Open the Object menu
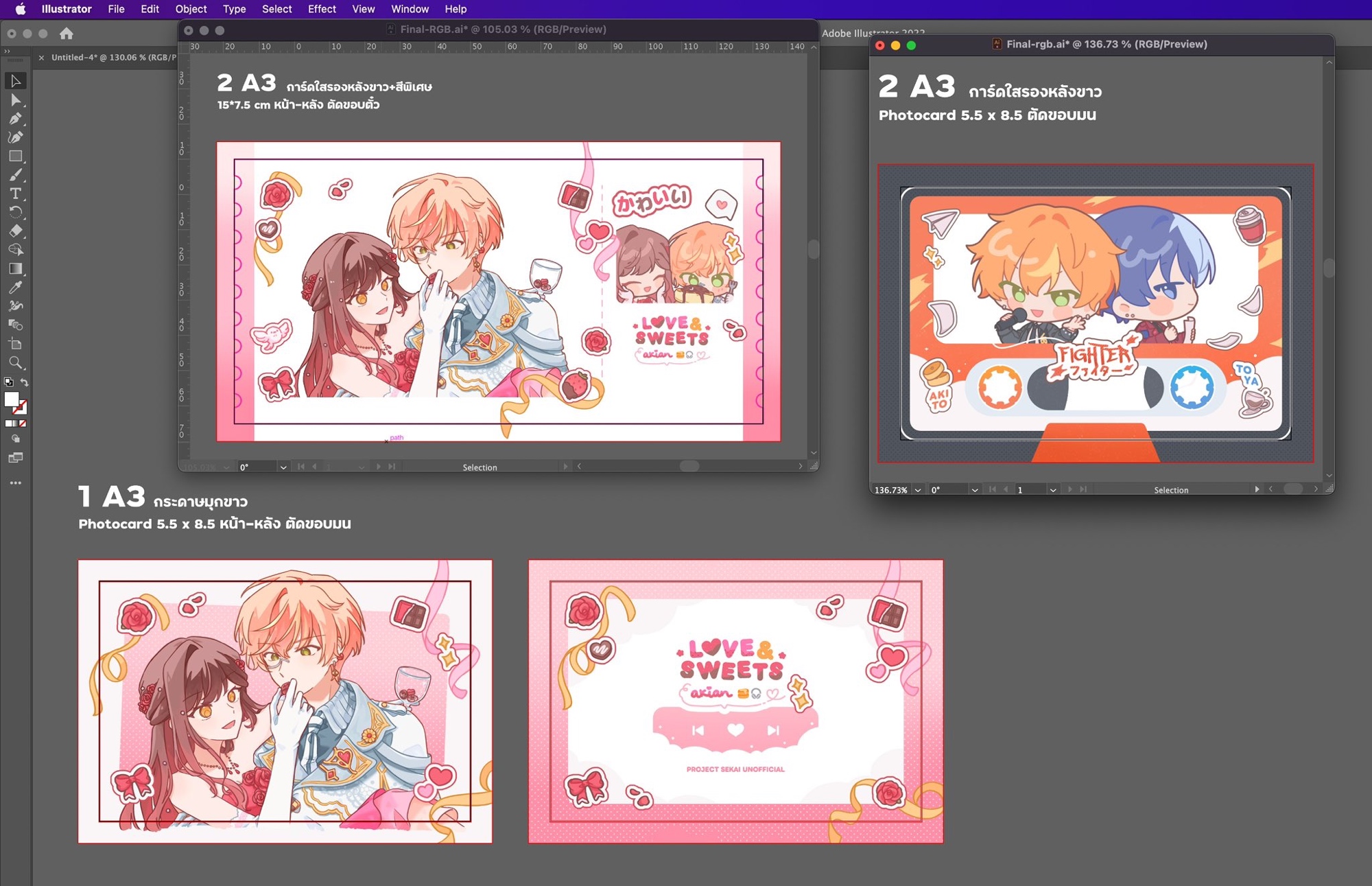 point(190,9)
